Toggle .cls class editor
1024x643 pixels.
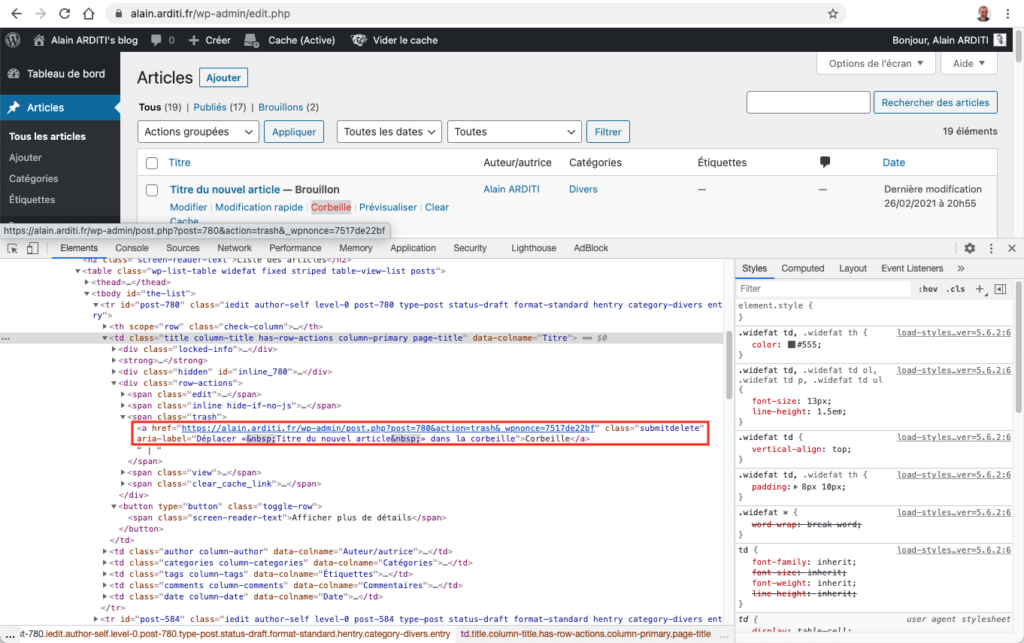coord(955,289)
